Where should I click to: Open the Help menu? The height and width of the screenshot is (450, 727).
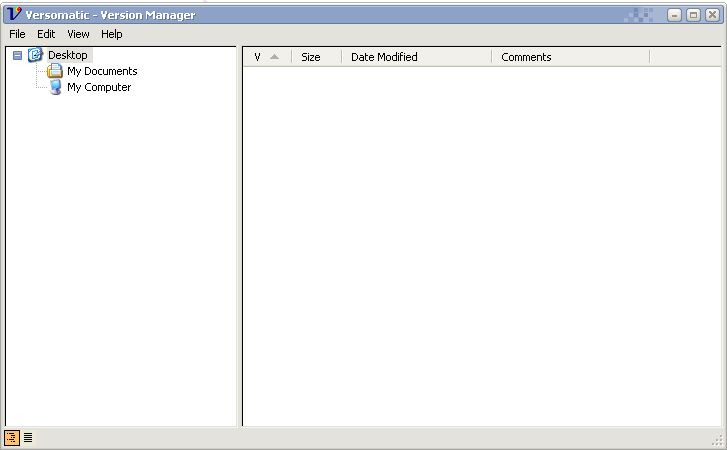point(112,34)
